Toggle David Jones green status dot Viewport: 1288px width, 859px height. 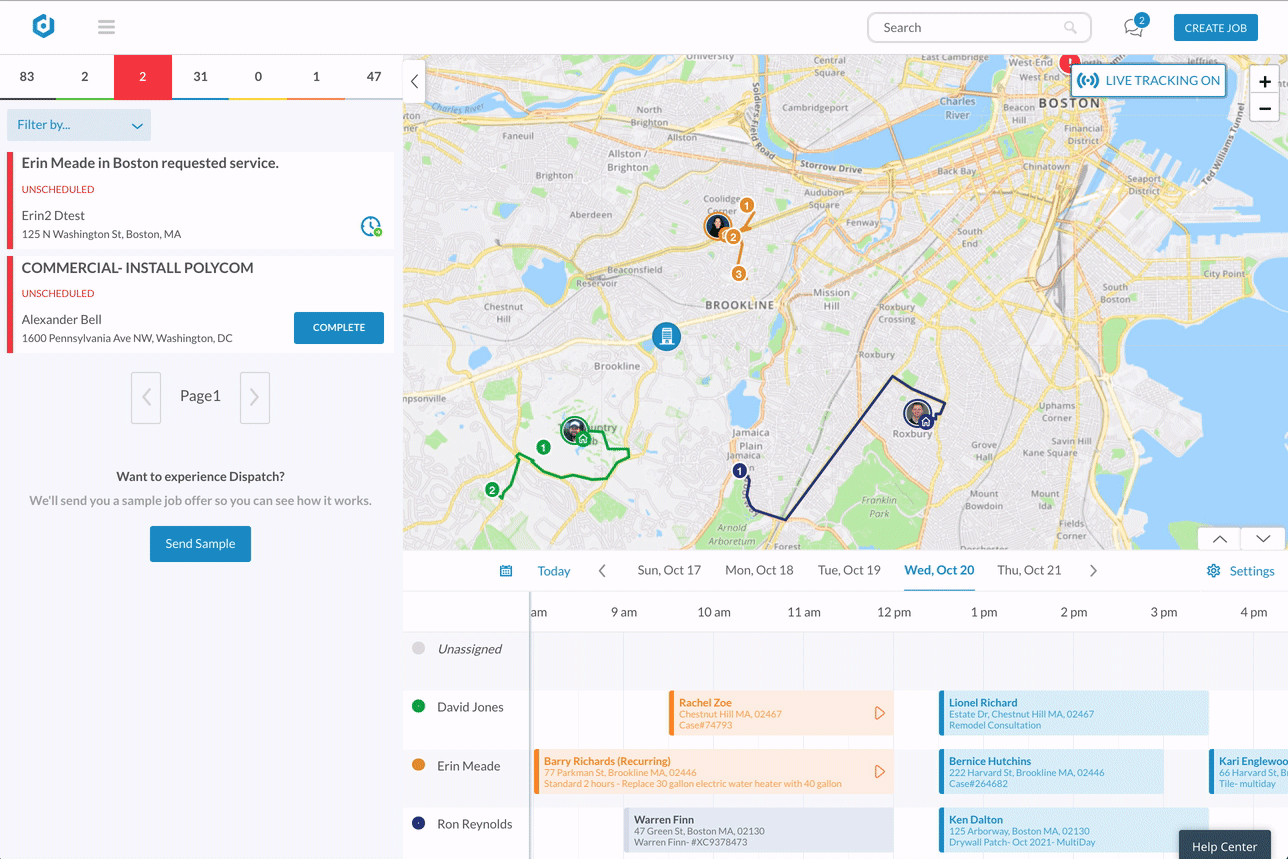coord(419,706)
